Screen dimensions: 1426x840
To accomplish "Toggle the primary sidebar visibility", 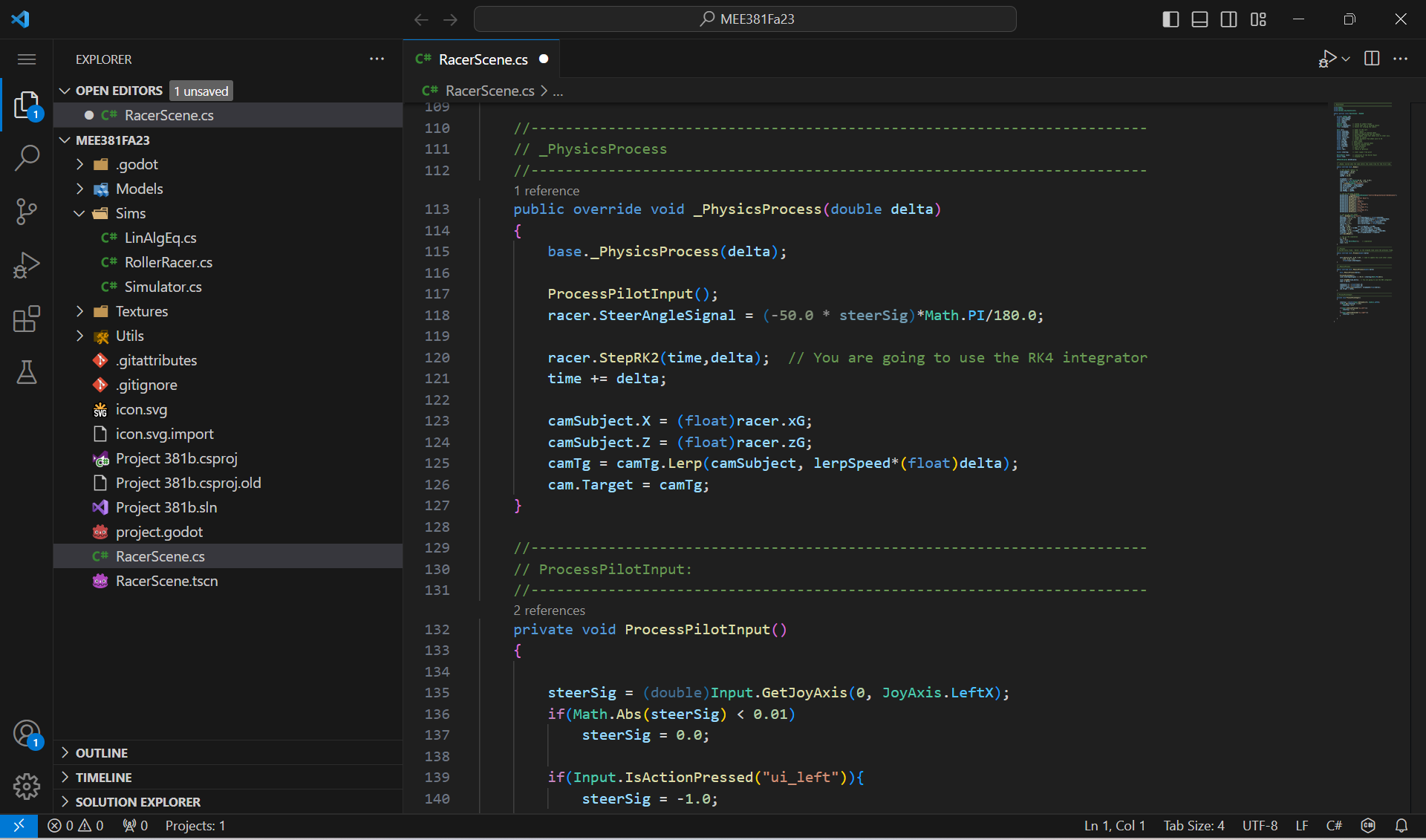I will click(x=1170, y=19).
